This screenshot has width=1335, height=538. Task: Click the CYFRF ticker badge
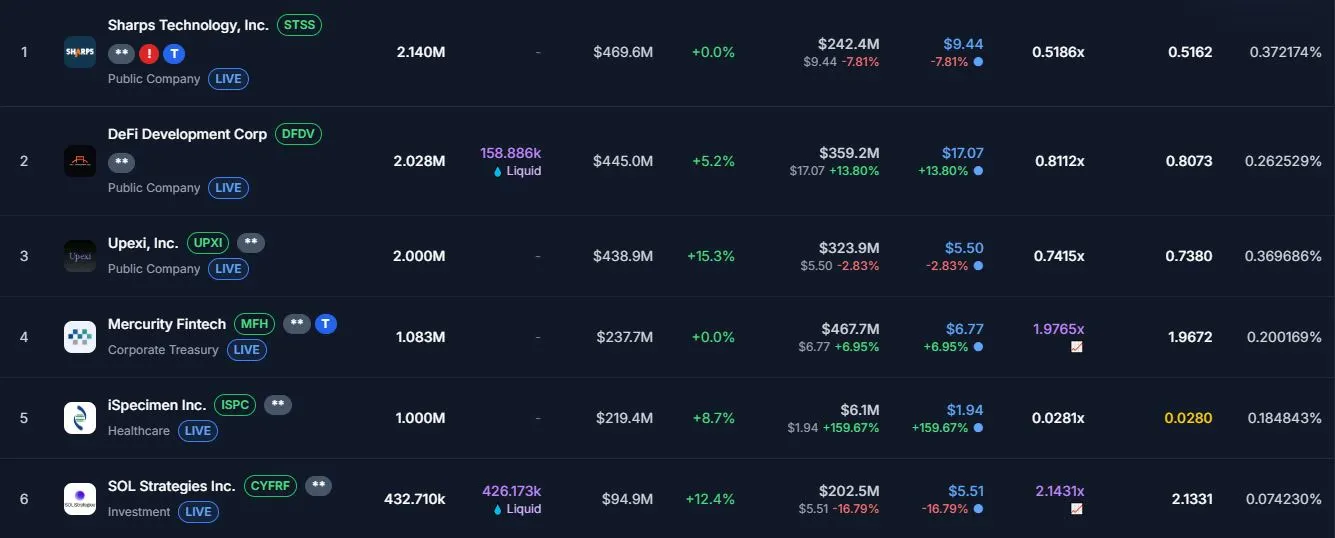(270, 486)
